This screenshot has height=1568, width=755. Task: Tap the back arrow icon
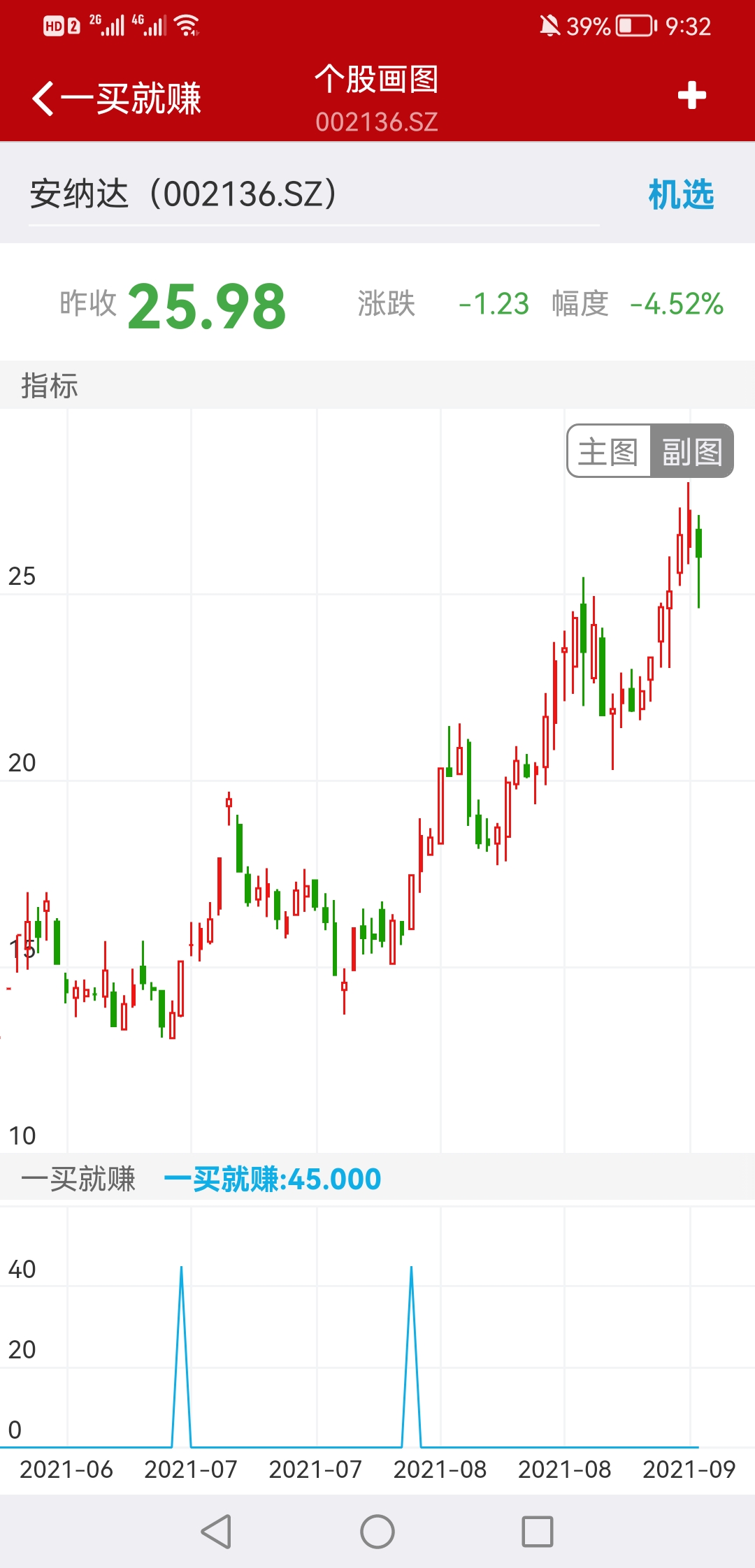43,98
